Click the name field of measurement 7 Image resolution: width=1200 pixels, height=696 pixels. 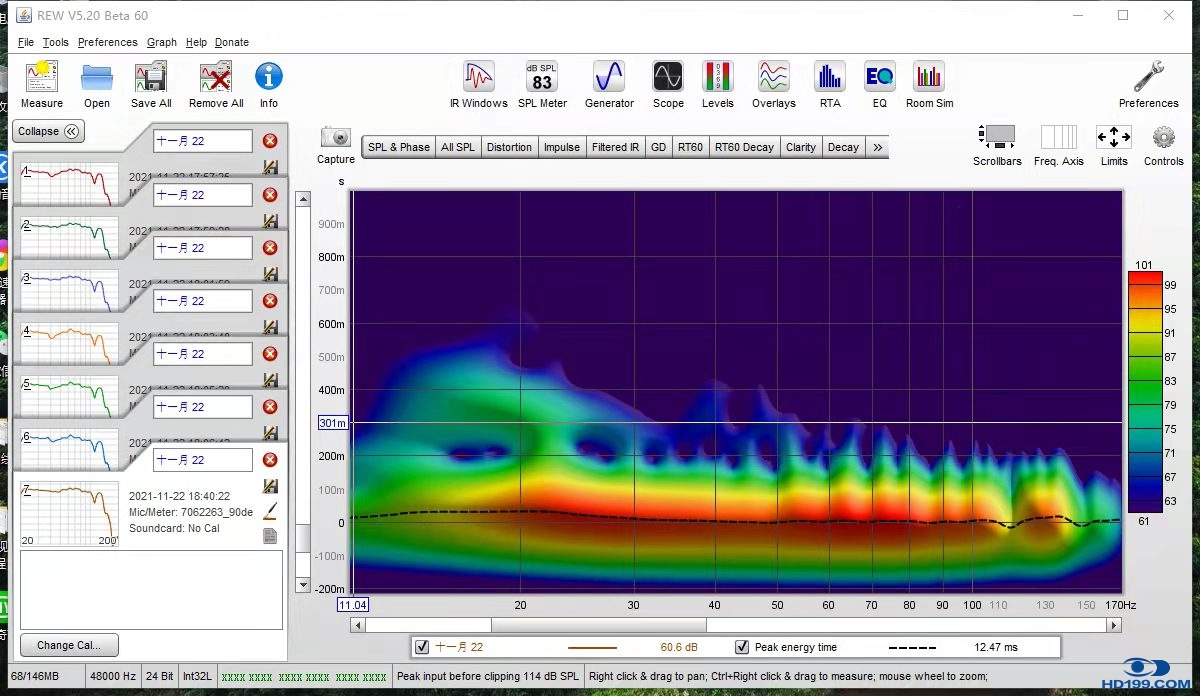point(202,460)
